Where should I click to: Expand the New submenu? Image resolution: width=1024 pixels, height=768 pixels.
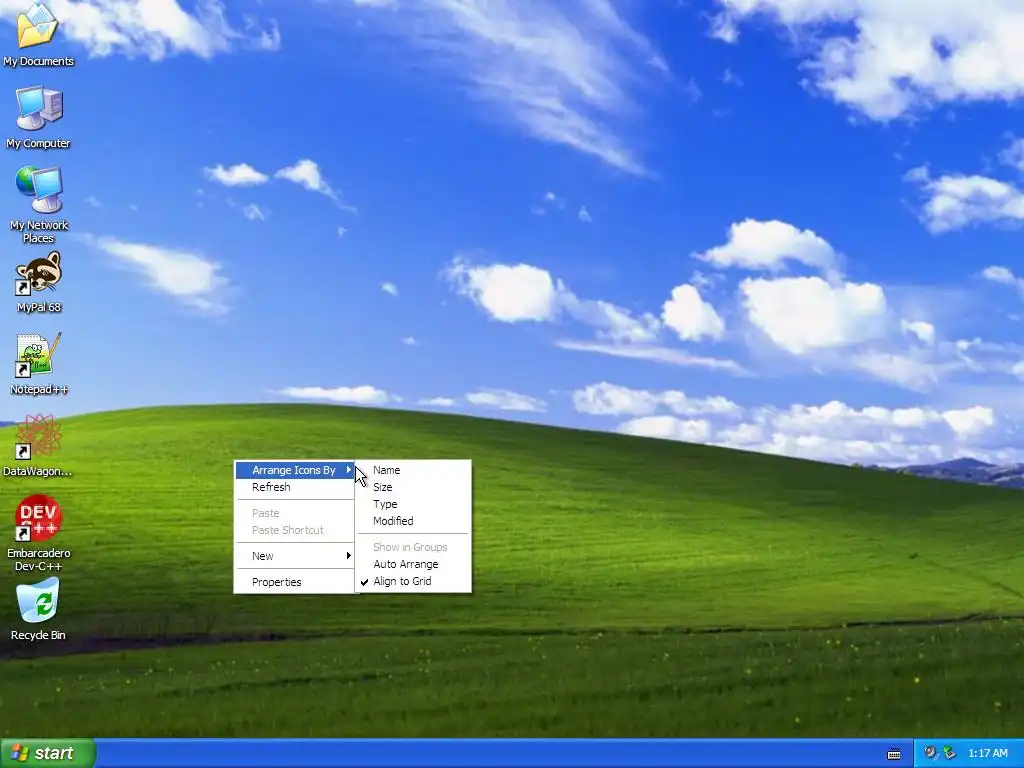(x=295, y=556)
